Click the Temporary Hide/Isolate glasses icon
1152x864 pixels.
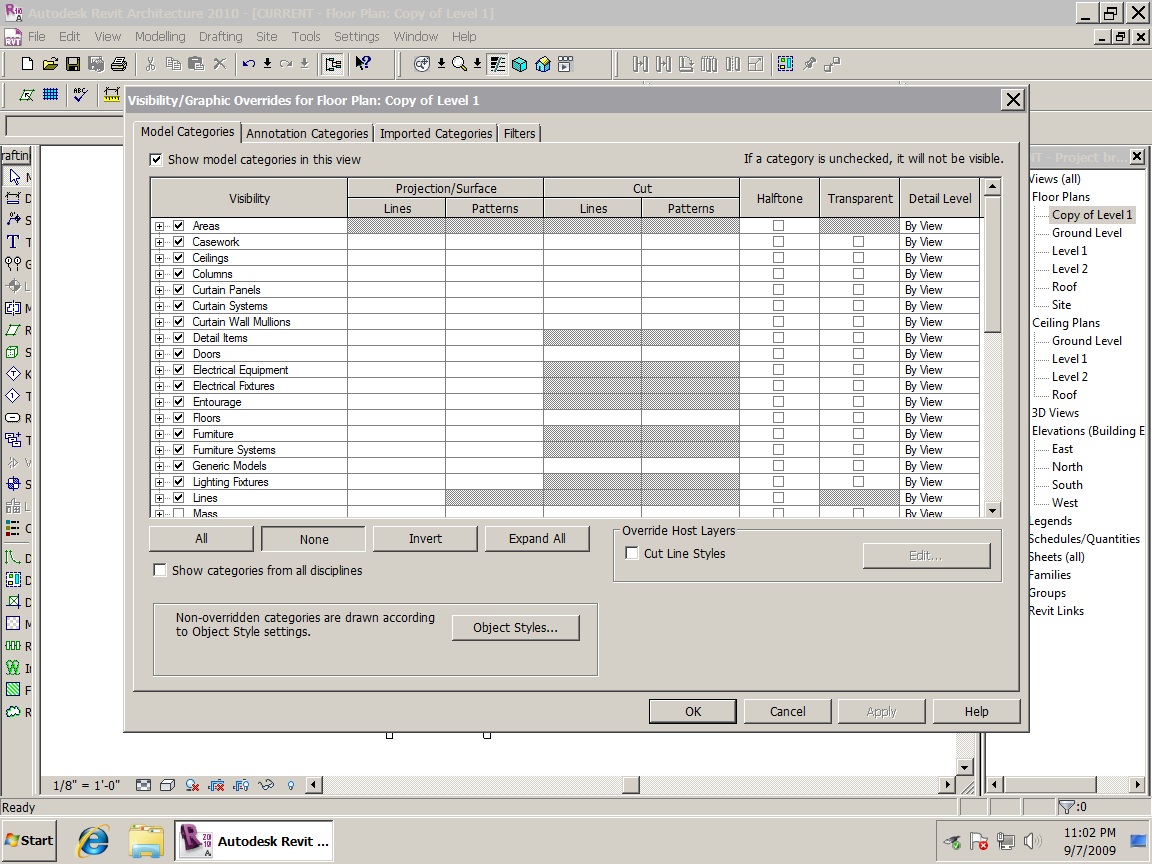click(x=266, y=785)
